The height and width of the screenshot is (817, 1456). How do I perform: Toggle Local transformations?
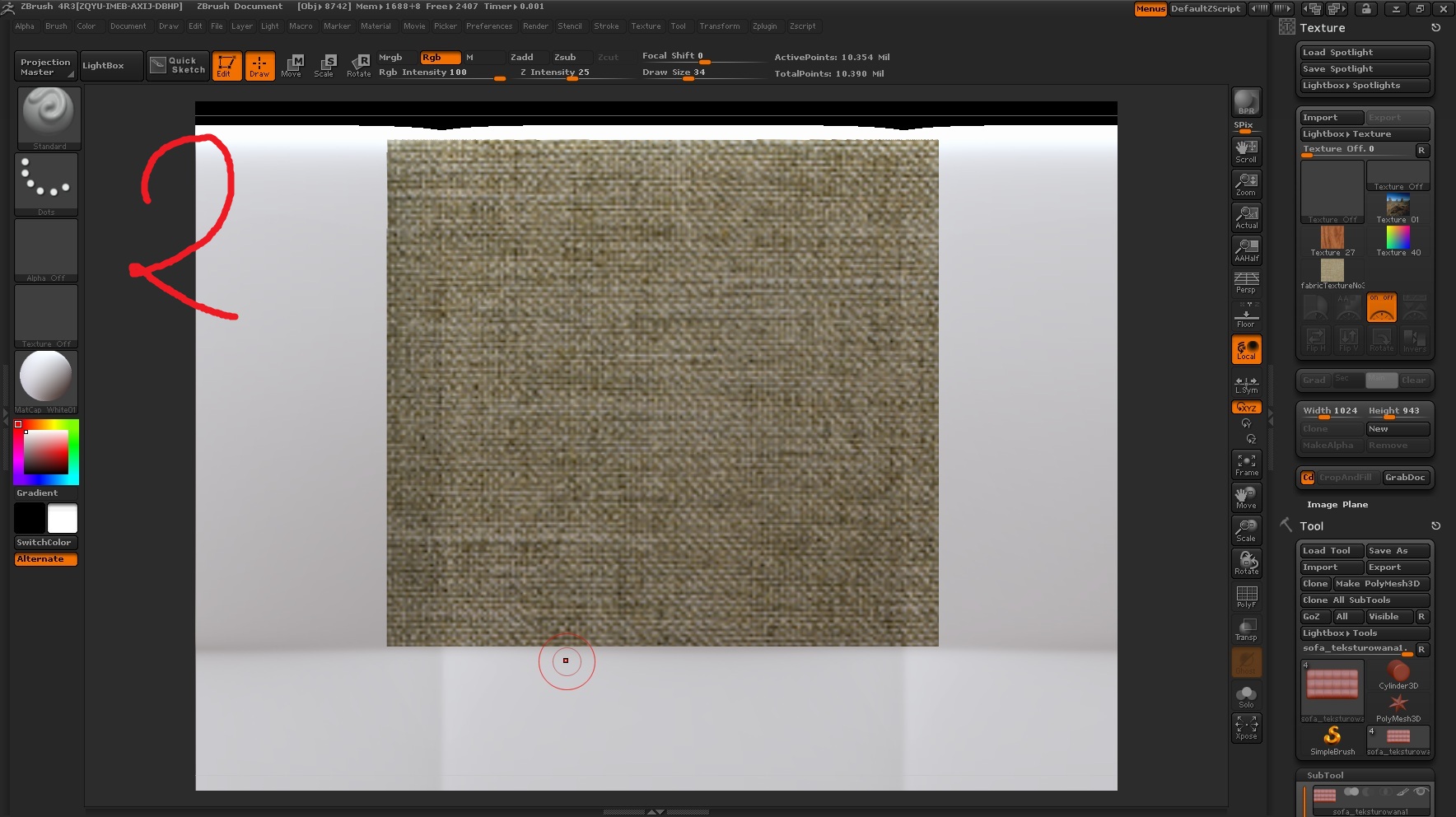tap(1247, 349)
